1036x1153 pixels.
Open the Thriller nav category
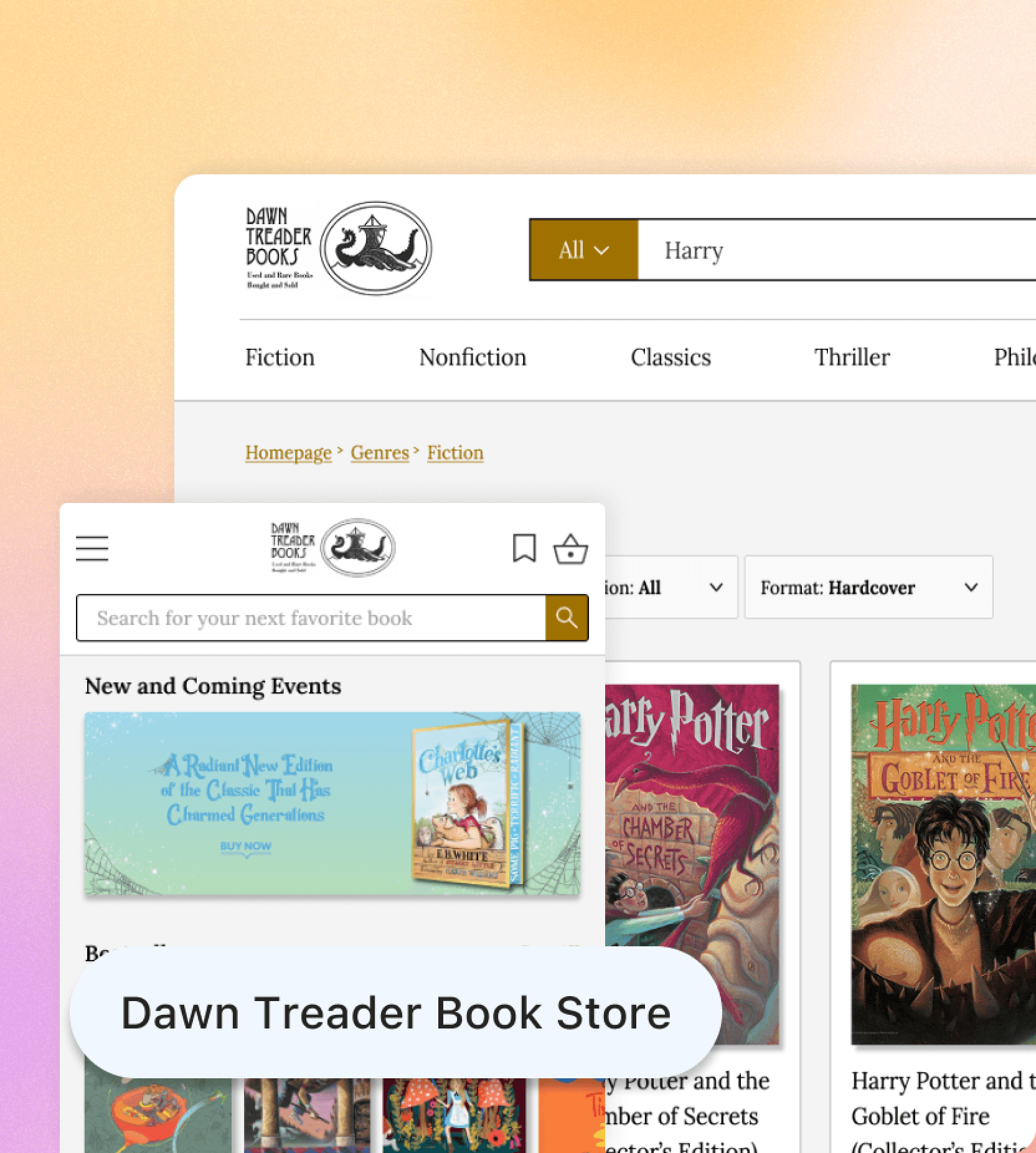point(852,357)
